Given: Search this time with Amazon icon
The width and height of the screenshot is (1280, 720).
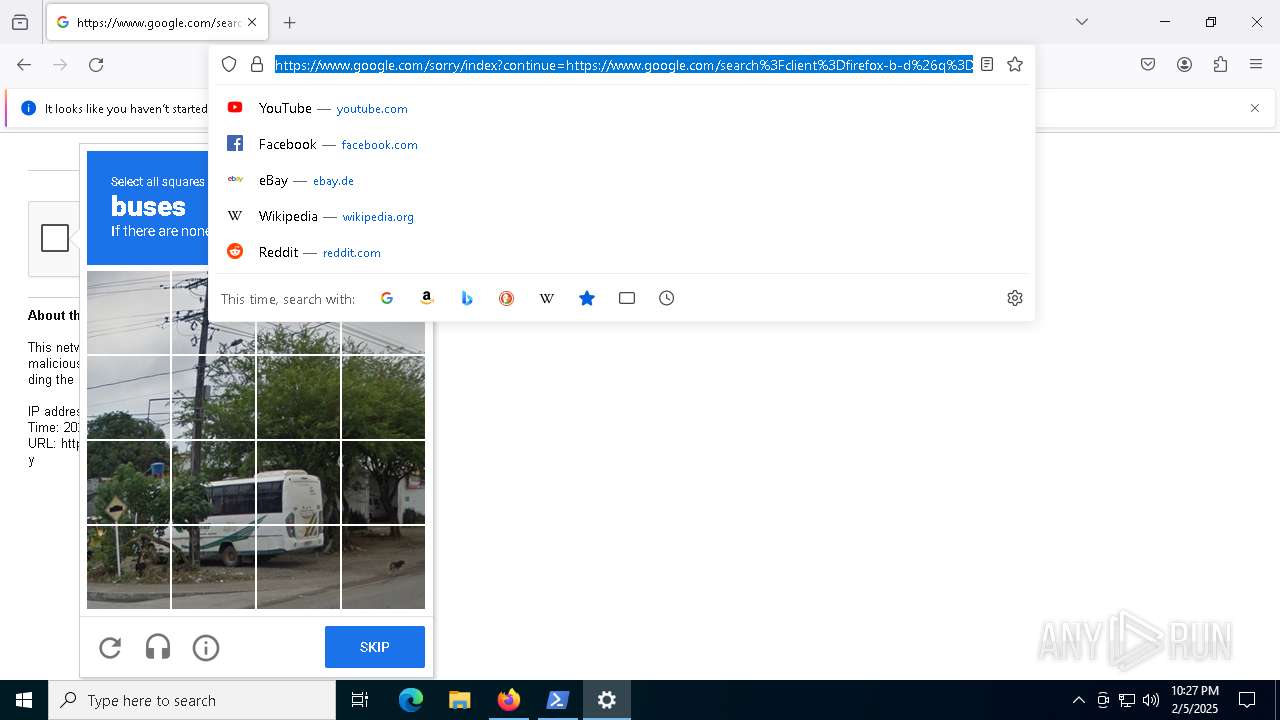Looking at the screenshot, I should (427, 298).
